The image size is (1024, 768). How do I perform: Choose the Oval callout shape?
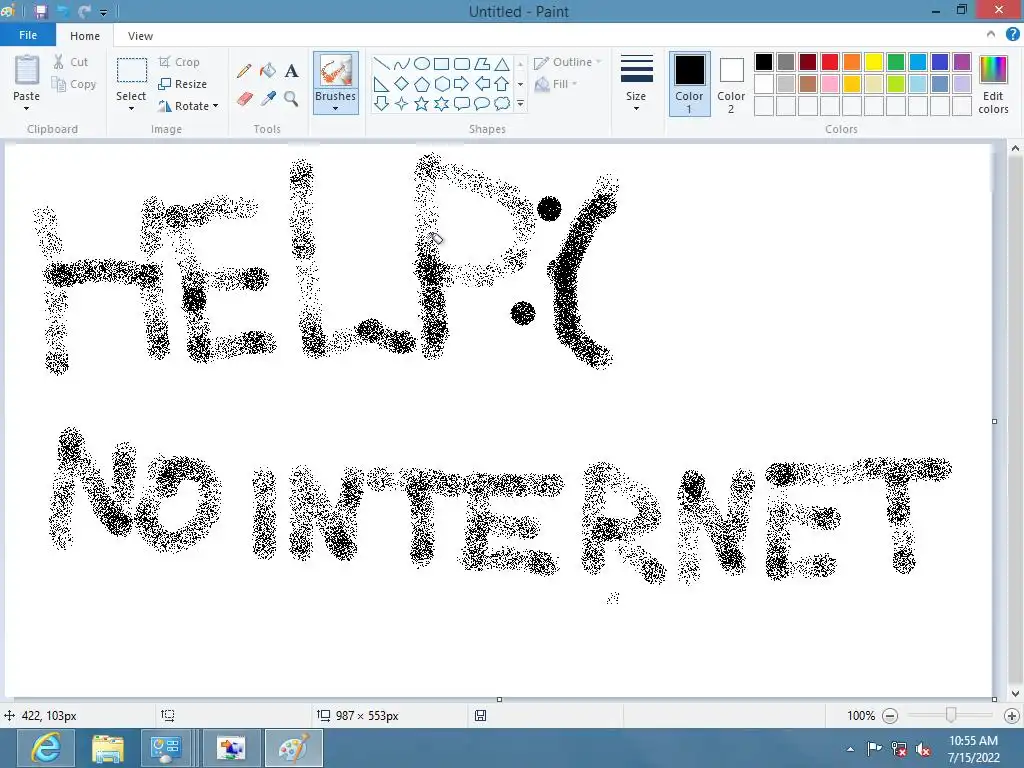coord(482,103)
